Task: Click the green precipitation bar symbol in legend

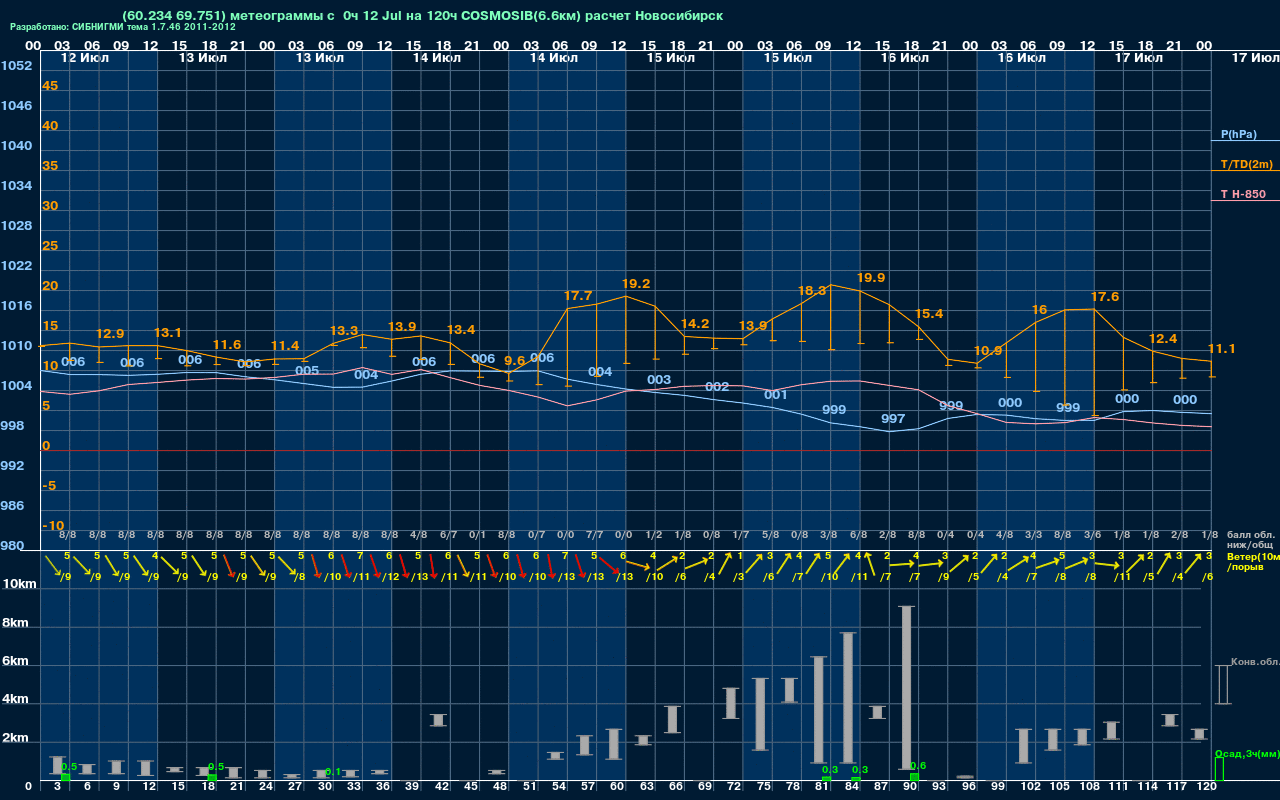Action: [1218, 769]
